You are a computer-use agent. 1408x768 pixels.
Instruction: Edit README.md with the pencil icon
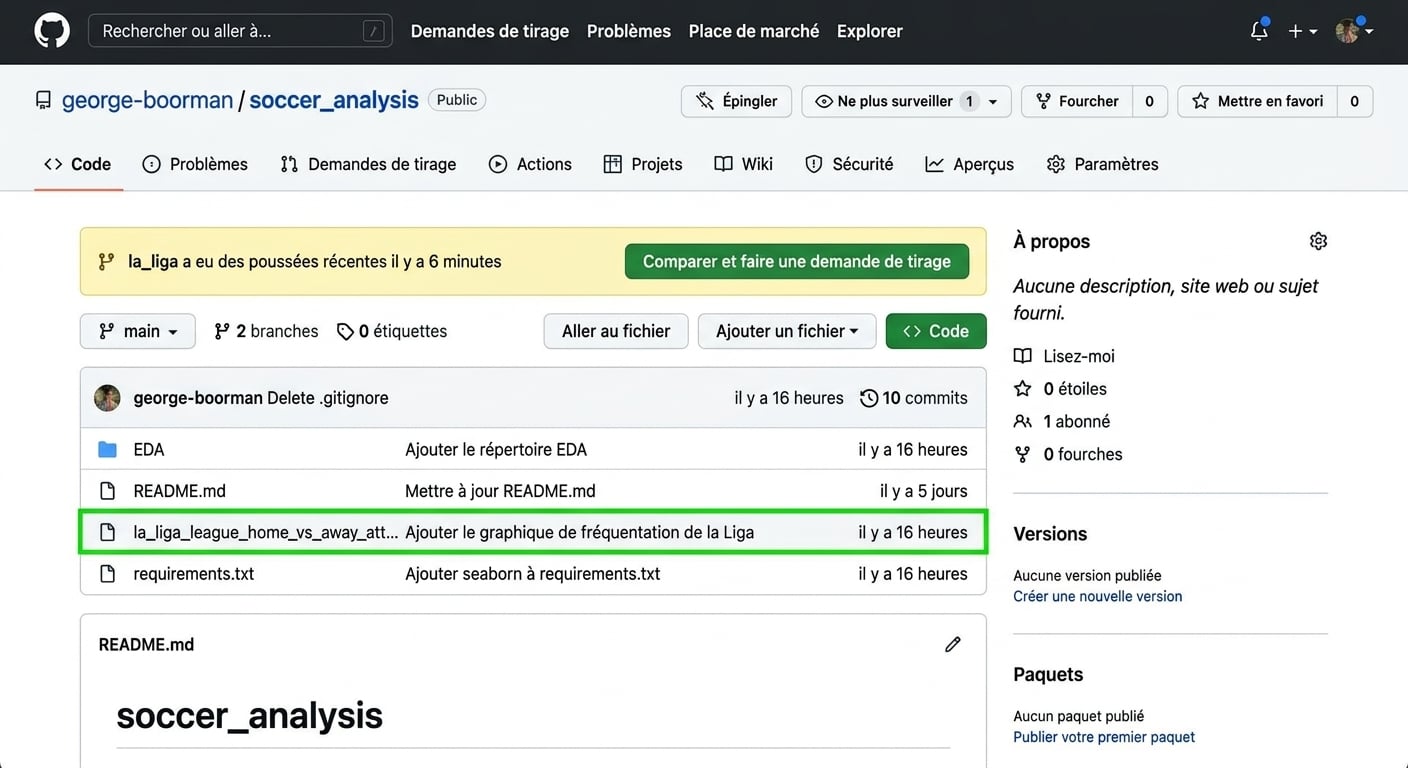[953, 644]
